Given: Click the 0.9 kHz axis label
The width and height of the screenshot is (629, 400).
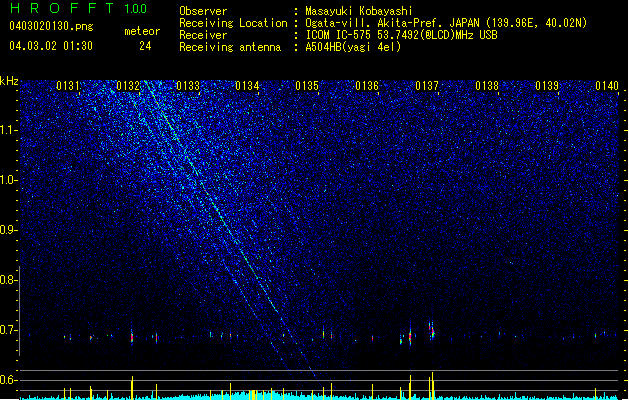Looking at the screenshot, I should [x=8, y=230].
